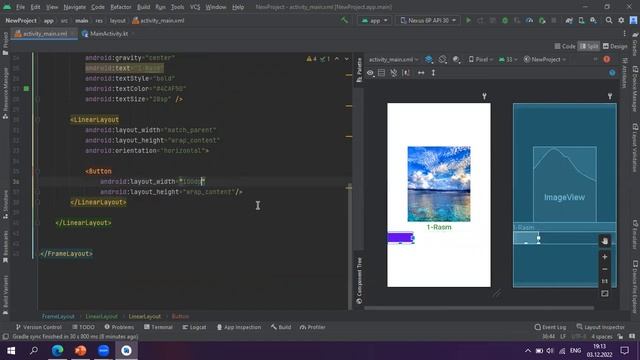Click the Button breadcrumb at editor bottom
Image resolution: width=640 pixels, height=360 pixels.
[x=180, y=316]
